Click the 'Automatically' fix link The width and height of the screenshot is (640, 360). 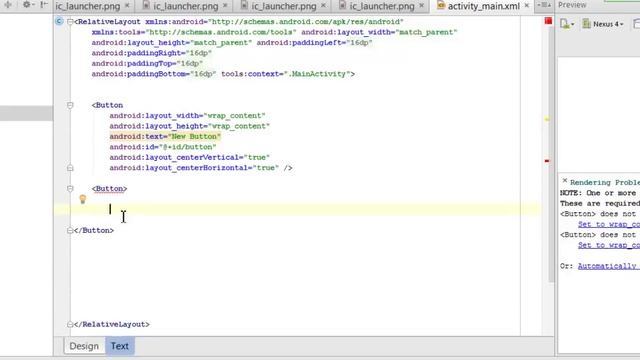608,266
